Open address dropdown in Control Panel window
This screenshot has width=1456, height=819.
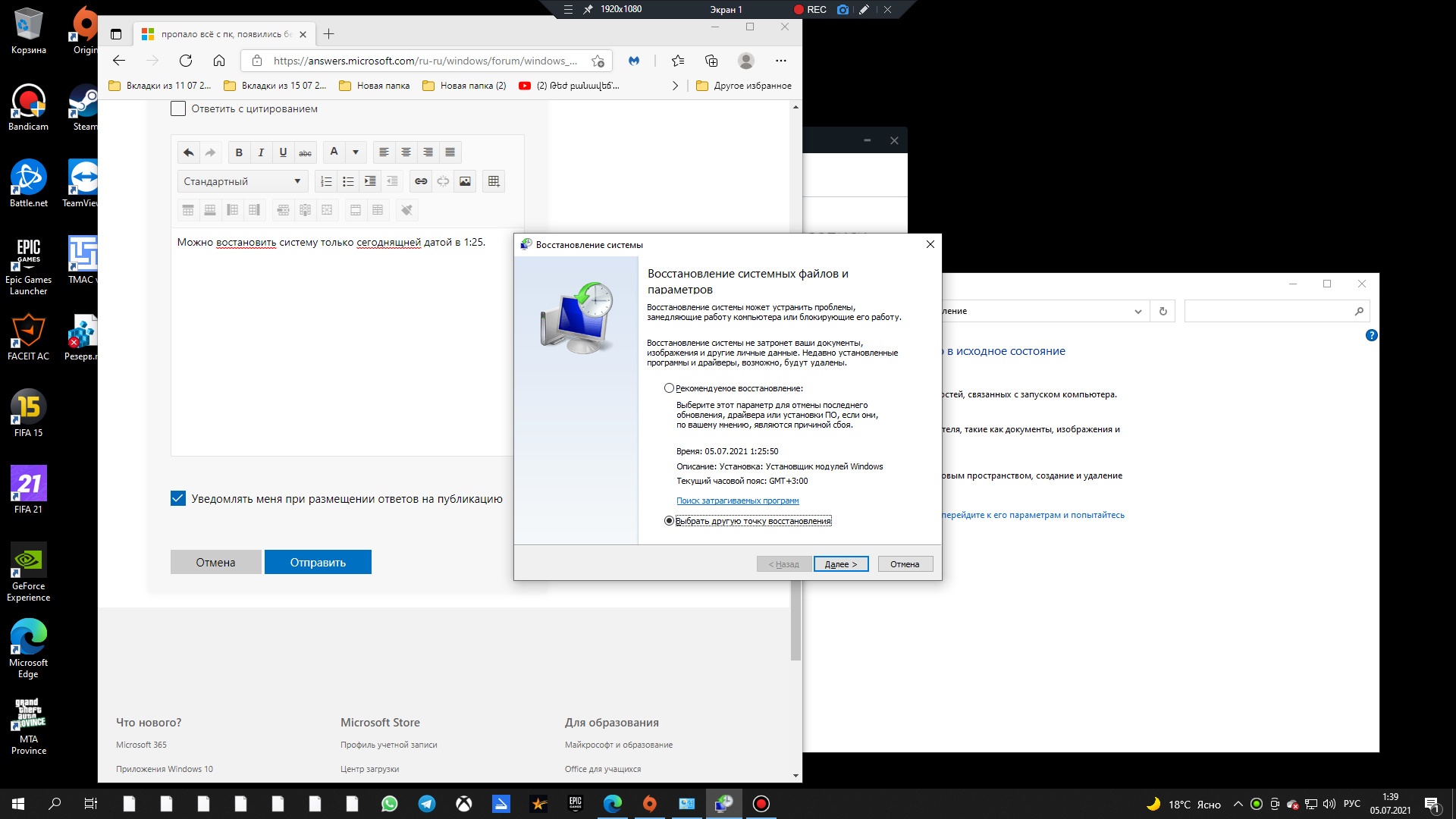click(x=1137, y=311)
